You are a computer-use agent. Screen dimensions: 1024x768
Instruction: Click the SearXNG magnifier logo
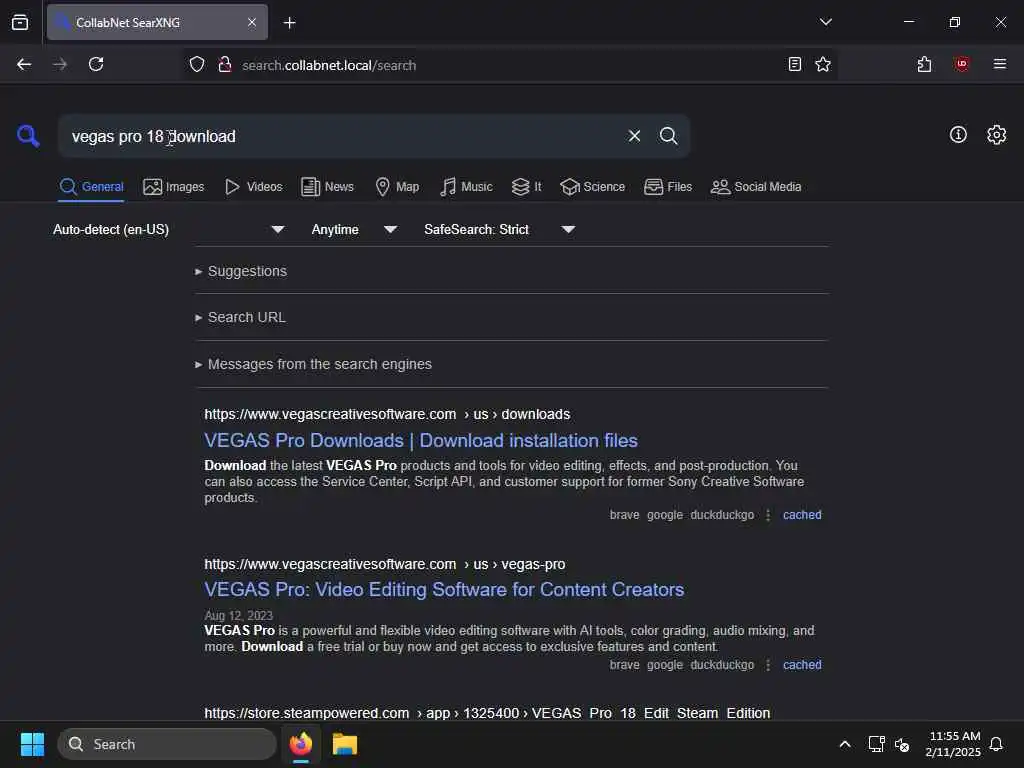tap(28, 136)
